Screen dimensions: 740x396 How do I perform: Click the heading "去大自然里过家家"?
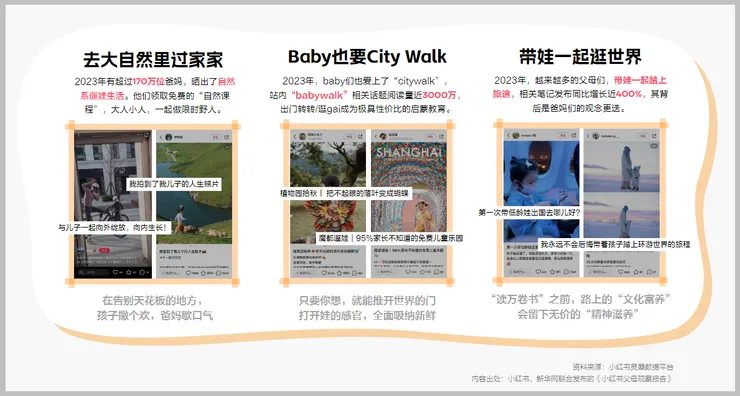[x=153, y=60]
